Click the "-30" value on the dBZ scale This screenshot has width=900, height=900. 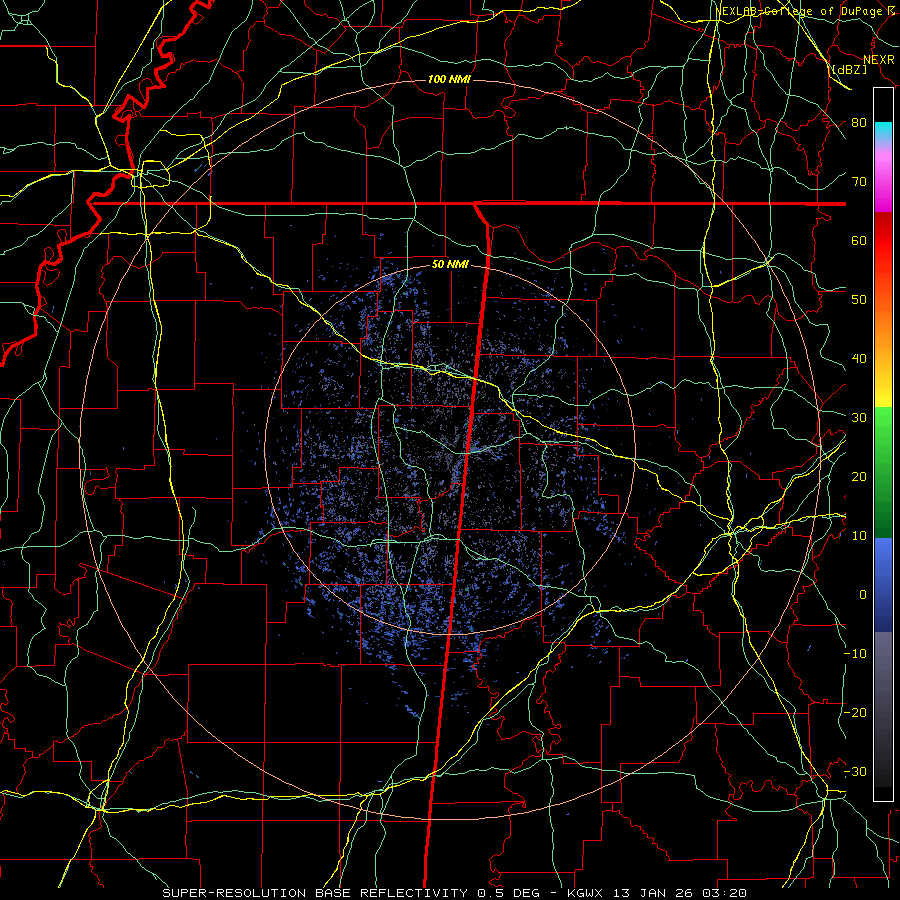(855, 773)
